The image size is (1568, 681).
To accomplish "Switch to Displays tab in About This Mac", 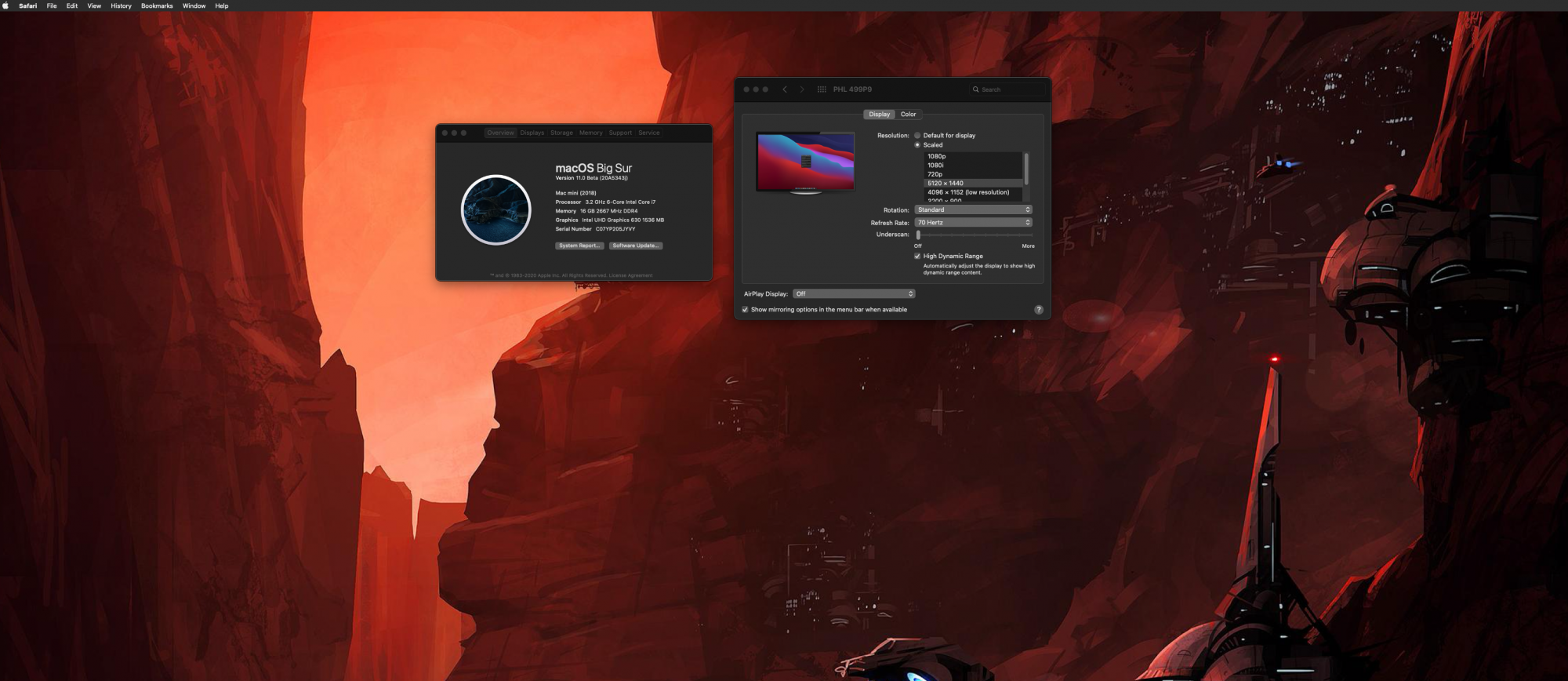I will (x=532, y=133).
